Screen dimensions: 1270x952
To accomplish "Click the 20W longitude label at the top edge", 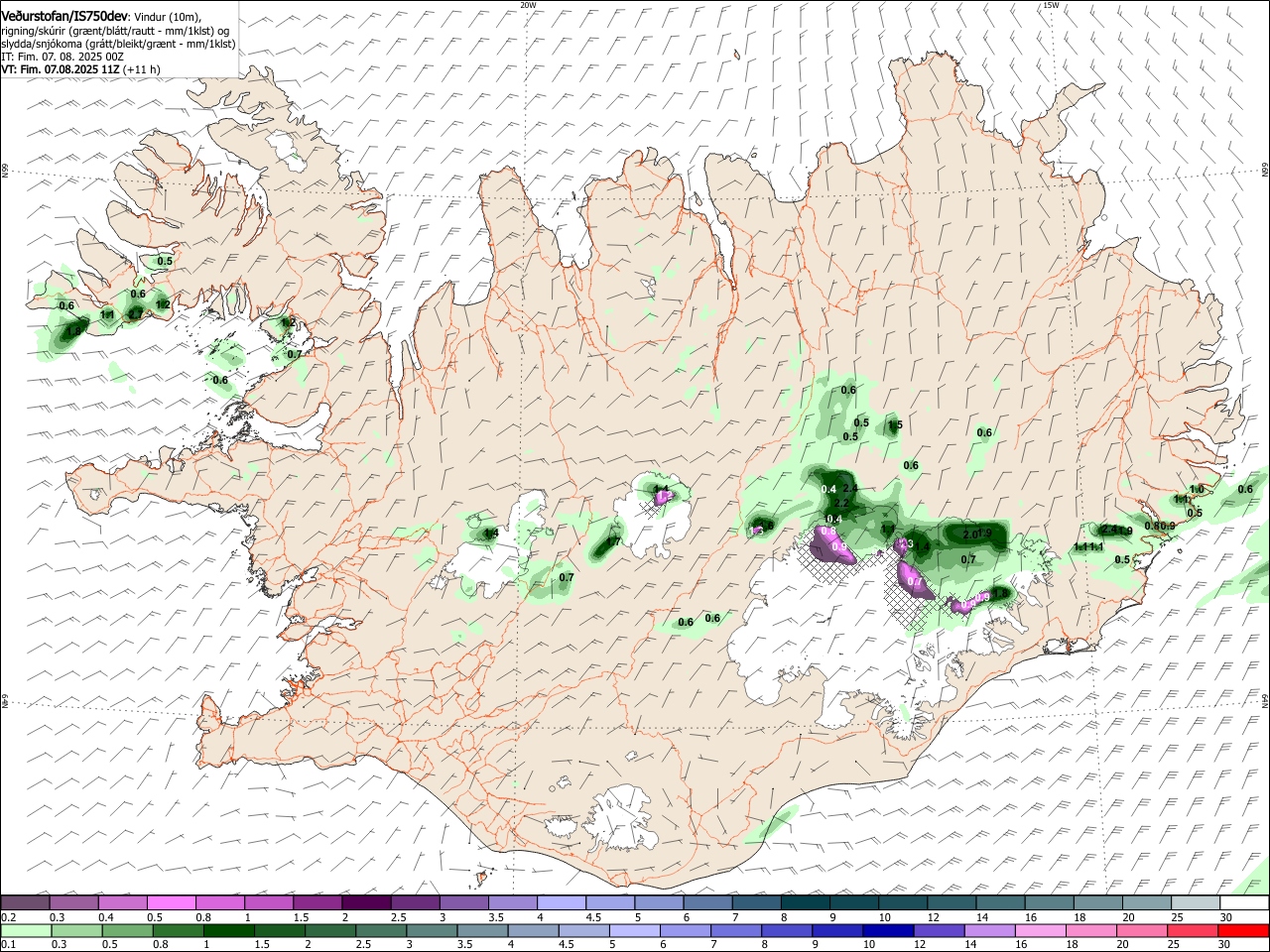I will [528, 5].
